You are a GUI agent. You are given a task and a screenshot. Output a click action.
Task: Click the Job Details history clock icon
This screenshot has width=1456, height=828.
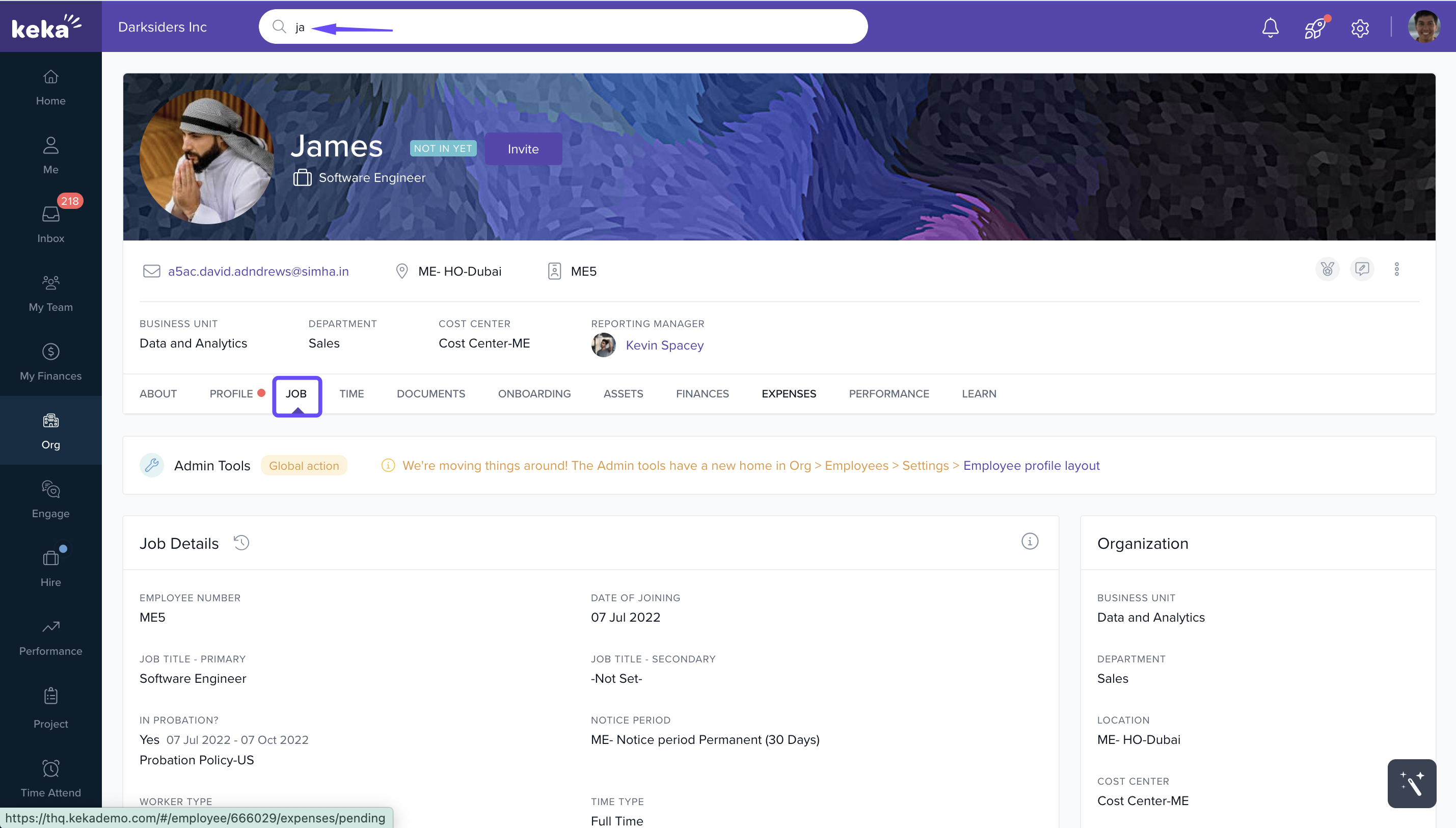[241, 543]
